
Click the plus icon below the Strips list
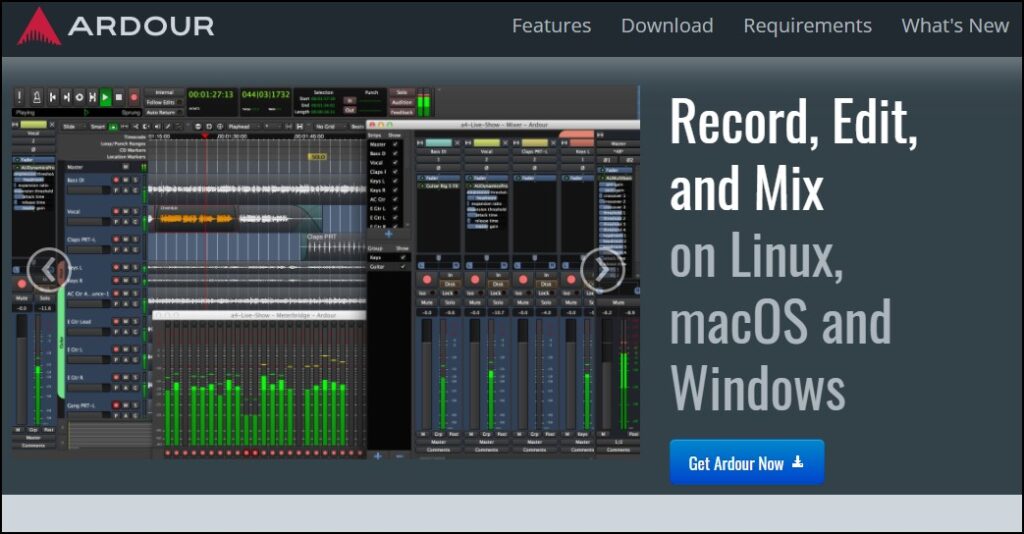pos(388,234)
